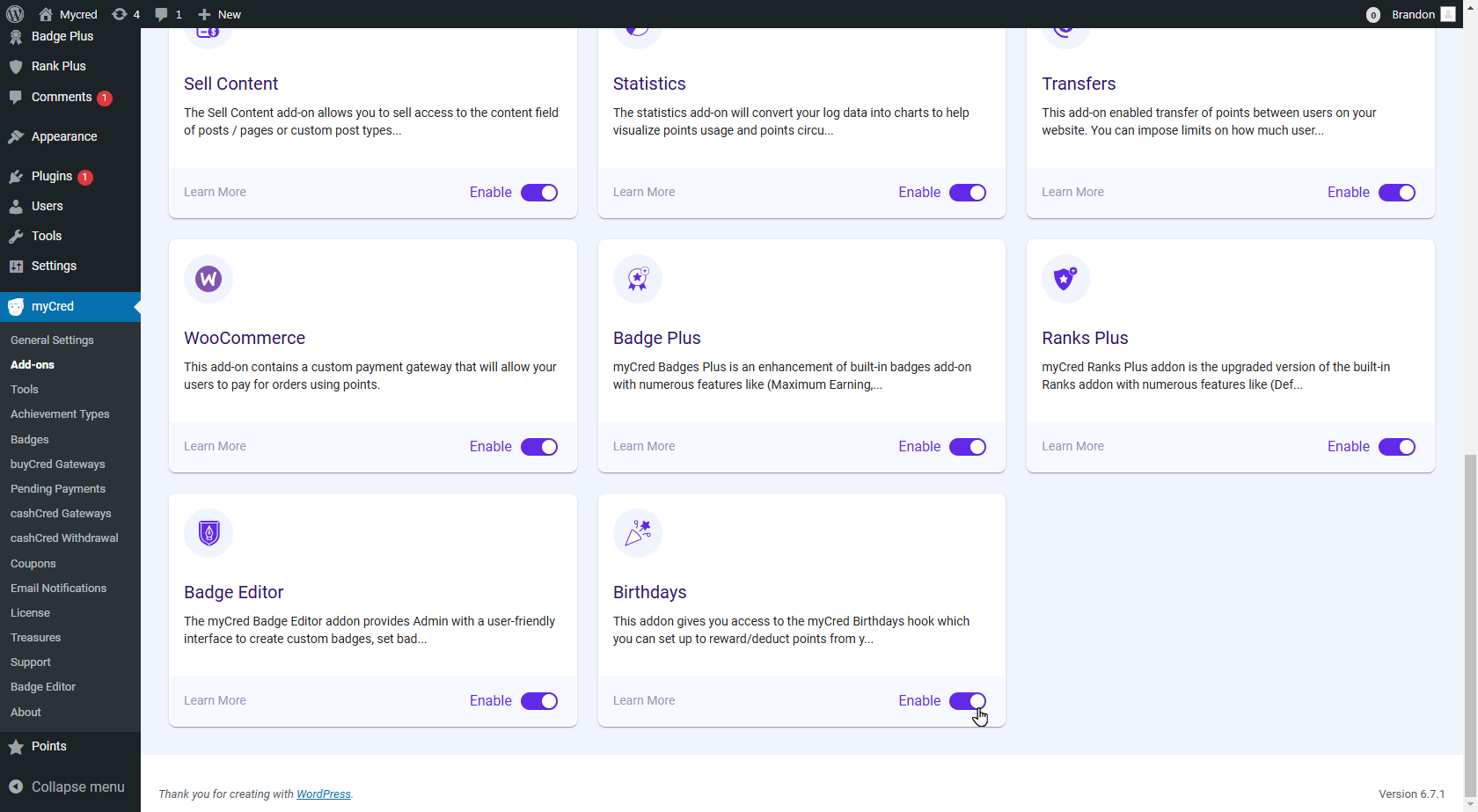1478x812 pixels.
Task: Click the WooCommerce add-on icon
Action: (x=209, y=279)
